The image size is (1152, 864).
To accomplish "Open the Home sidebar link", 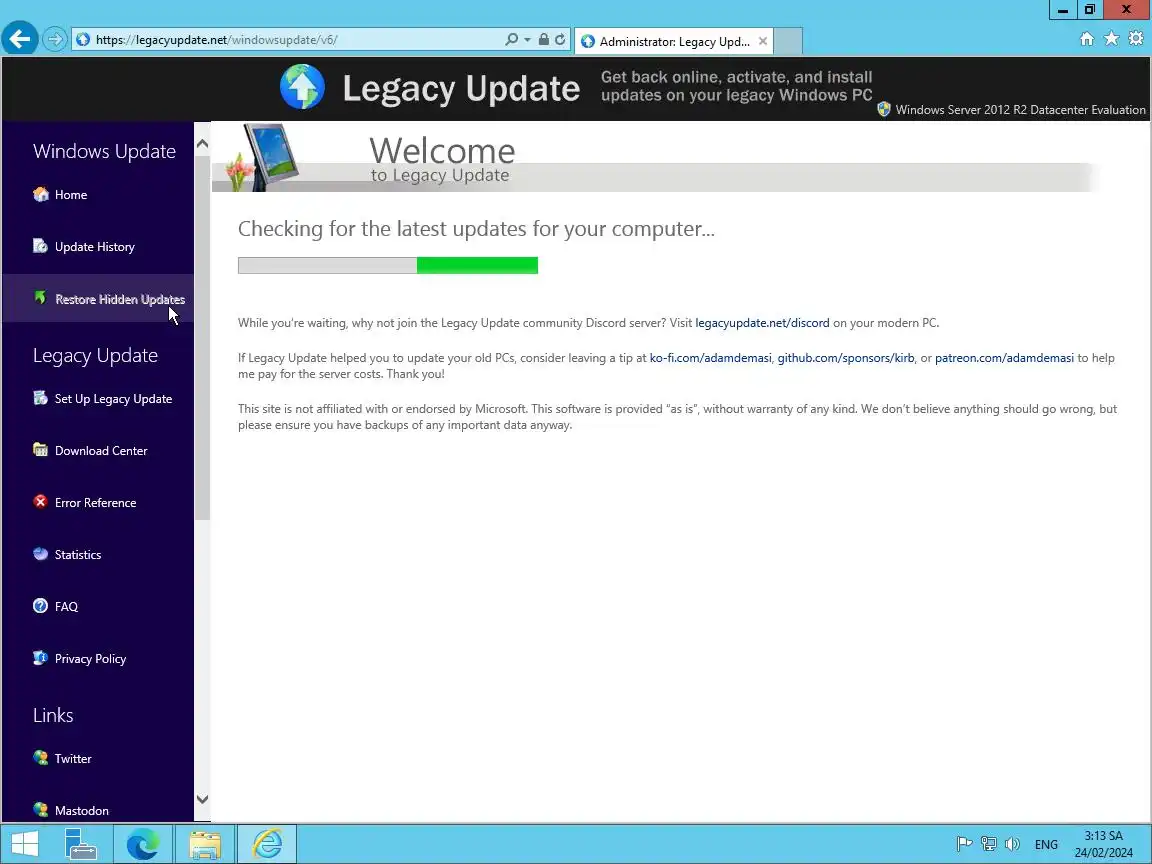I will pos(71,195).
